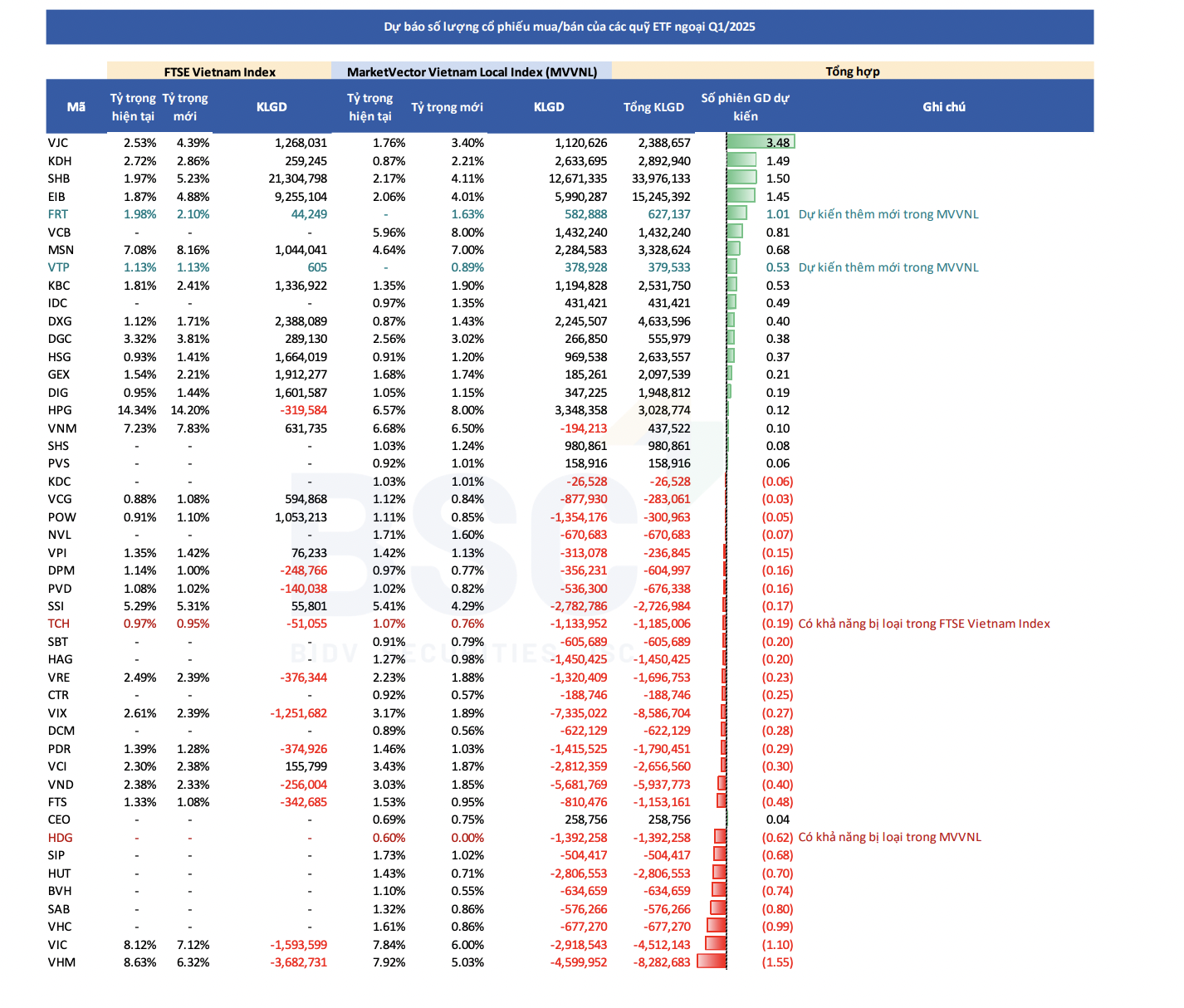Select the (1.55) sessions value for VHM
The height and width of the screenshot is (1008, 1184).
(778, 962)
